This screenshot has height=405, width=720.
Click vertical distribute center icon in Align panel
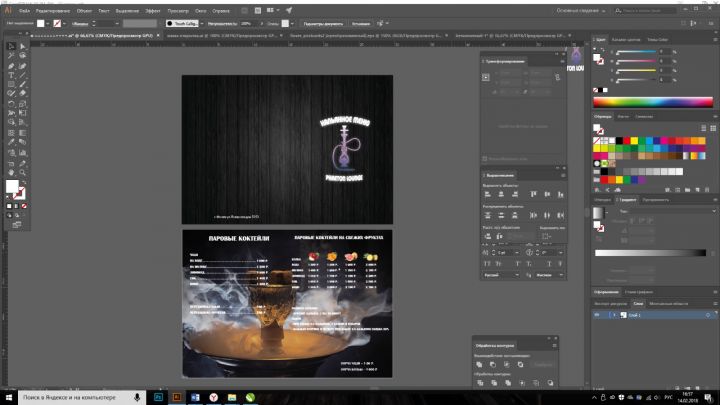coord(501,215)
